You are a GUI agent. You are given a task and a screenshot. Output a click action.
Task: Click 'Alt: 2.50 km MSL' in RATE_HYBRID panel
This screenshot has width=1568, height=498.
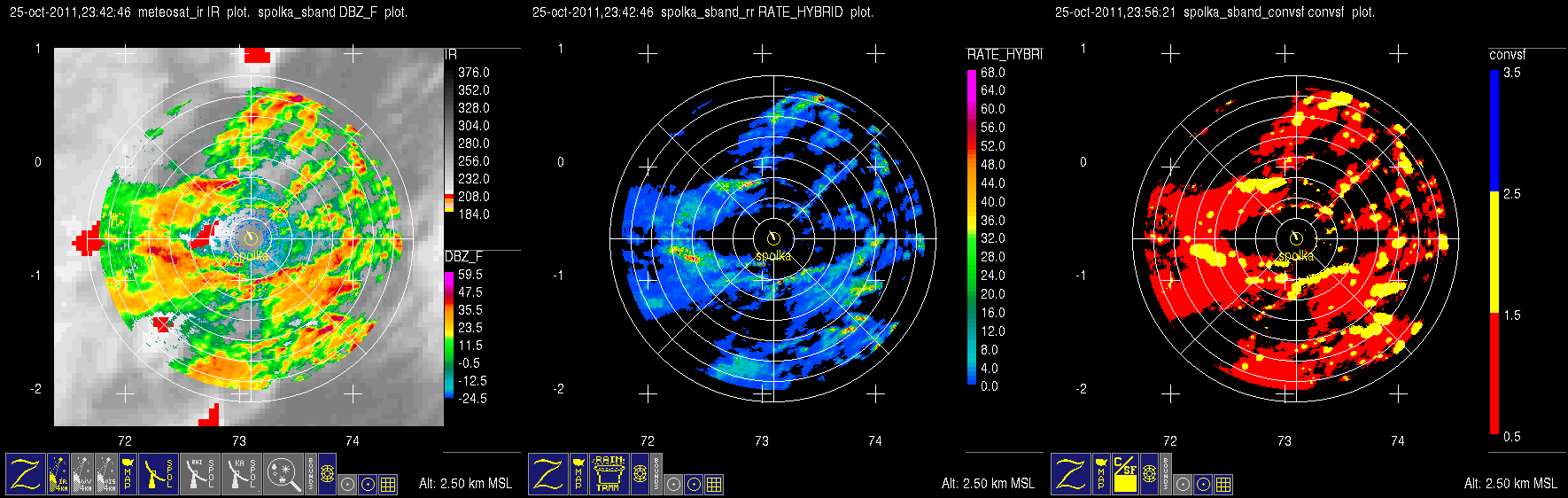(x=988, y=484)
